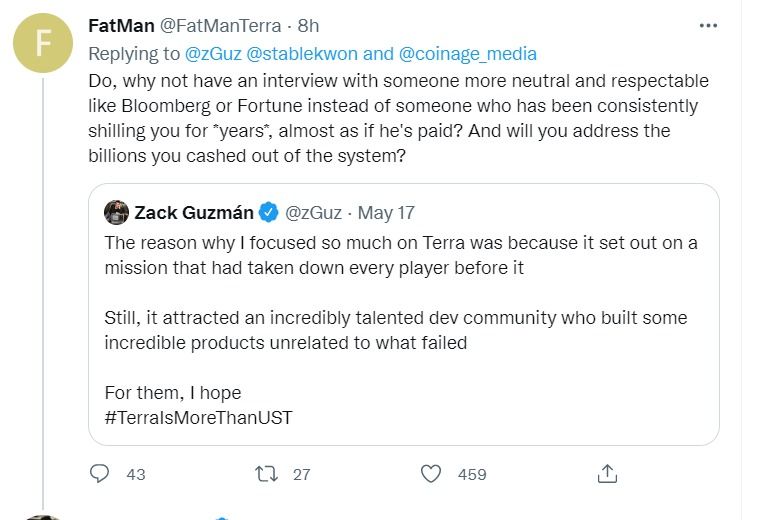This screenshot has height=520, width=760.
Task: Click the 43 replies count
Action: click(x=136, y=474)
